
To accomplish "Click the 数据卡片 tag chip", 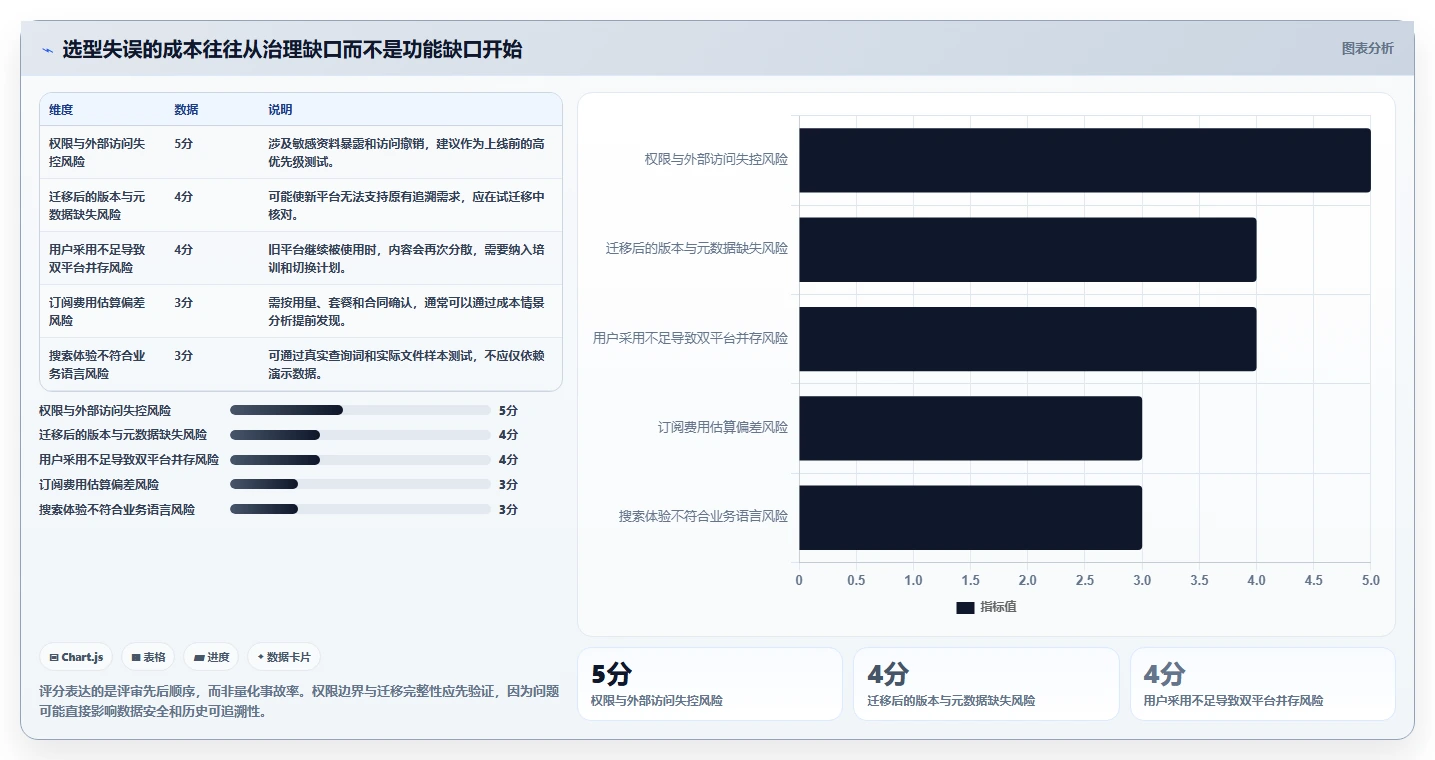I will (x=284, y=657).
